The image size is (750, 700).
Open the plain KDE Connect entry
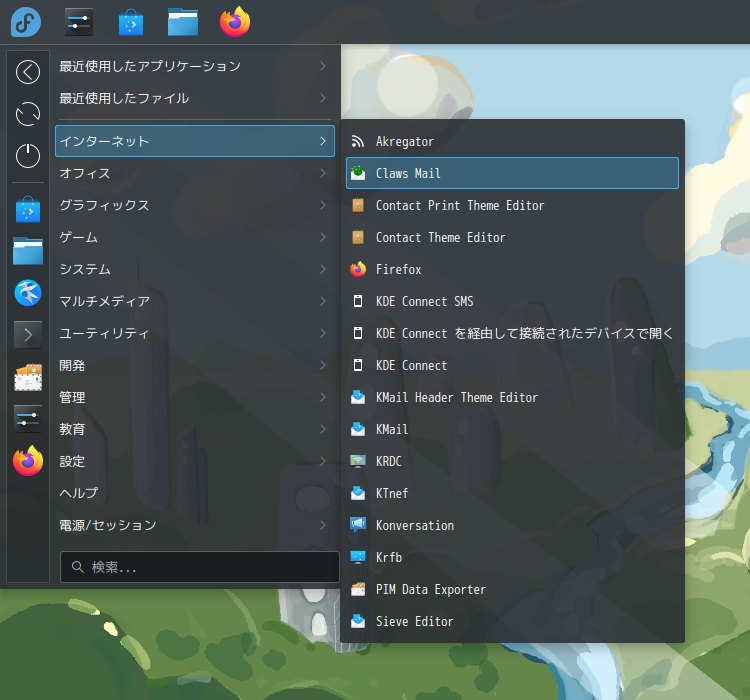point(512,366)
